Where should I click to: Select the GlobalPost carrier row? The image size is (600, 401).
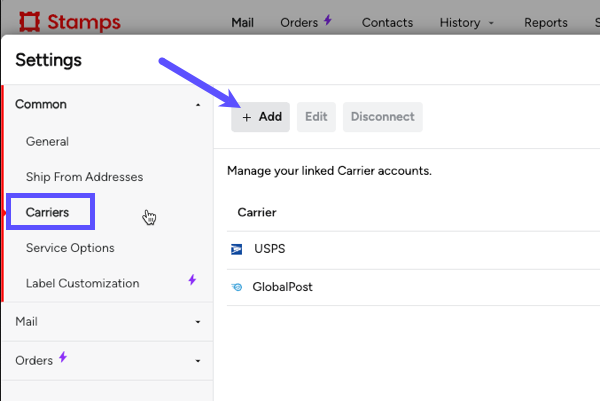coord(413,287)
